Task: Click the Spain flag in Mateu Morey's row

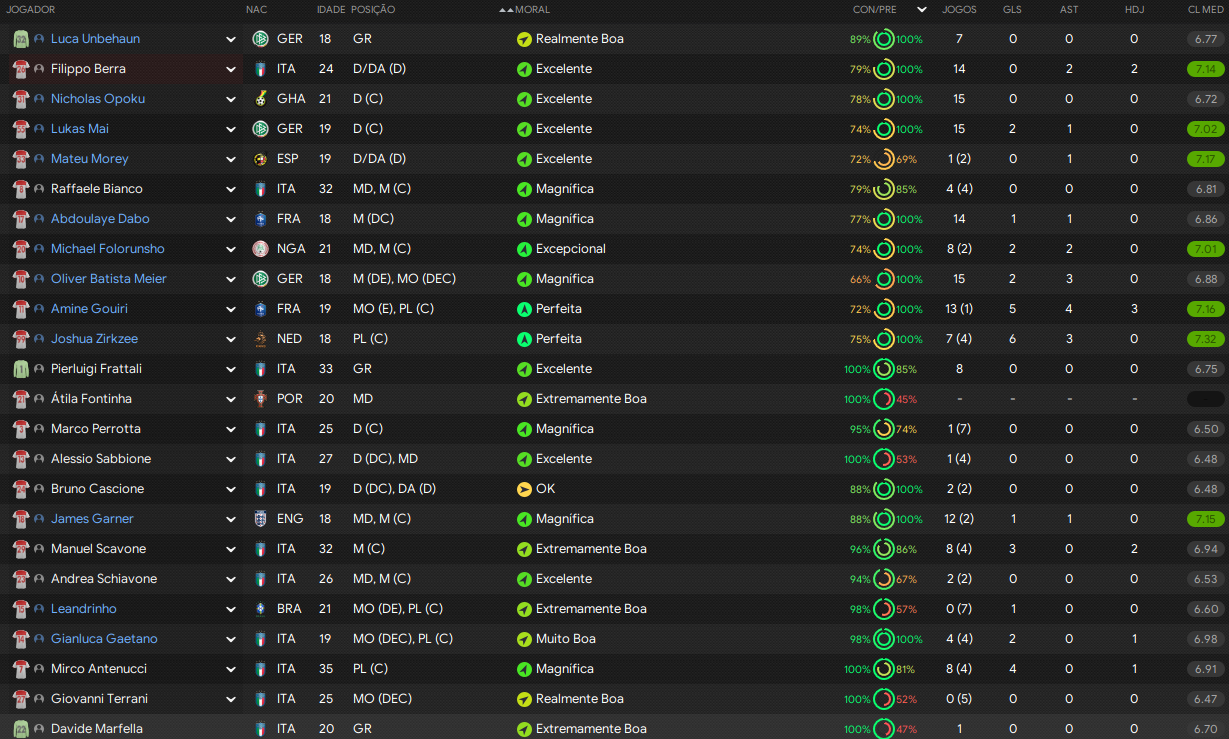Action: click(261, 159)
